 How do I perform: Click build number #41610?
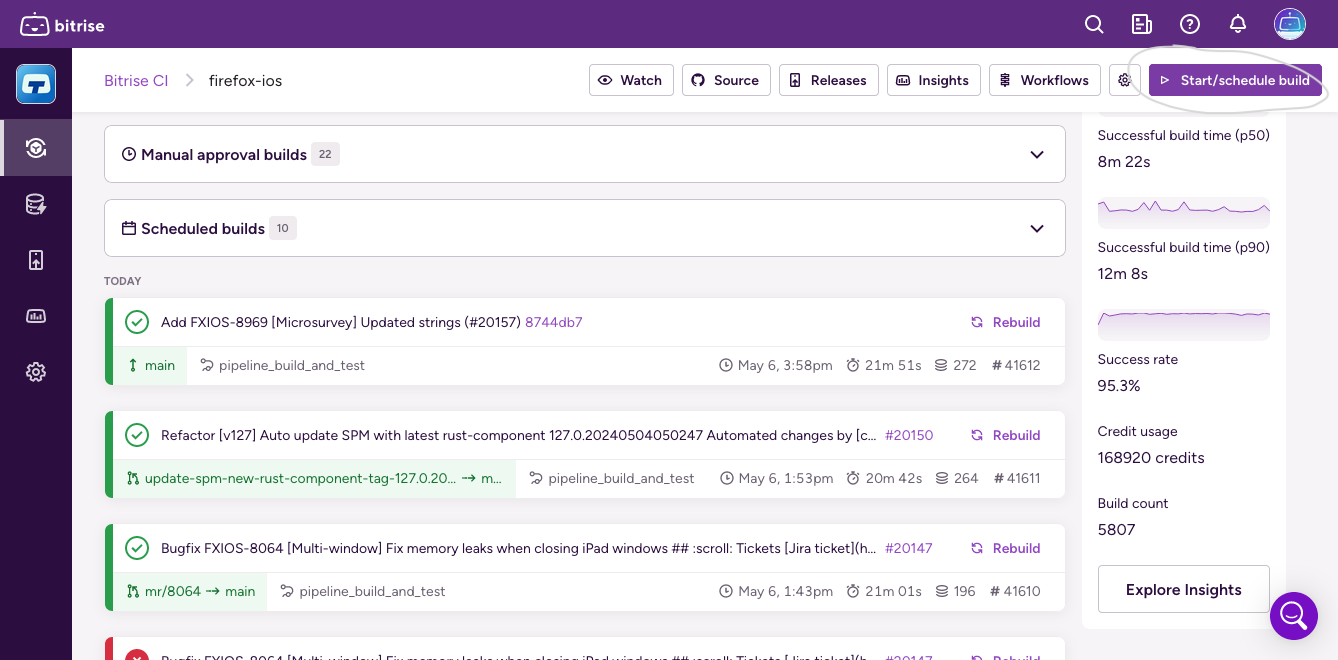tap(1016, 591)
